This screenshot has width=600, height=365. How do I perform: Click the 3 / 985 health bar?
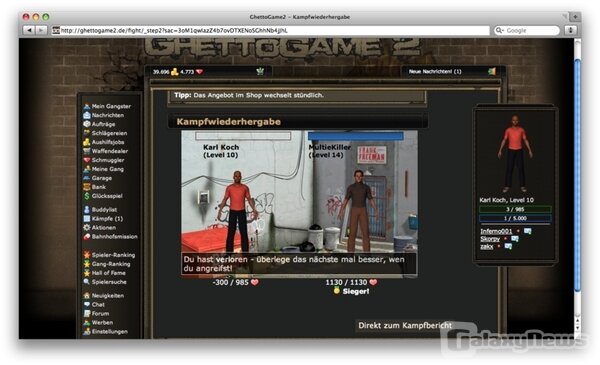coord(515,209)
